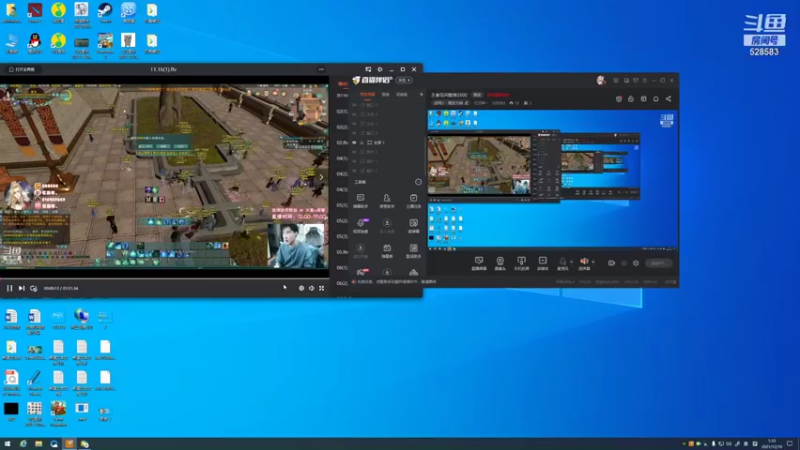Open the notification center in the taskbar
The image size is (800, 450).
click(790, 444)
